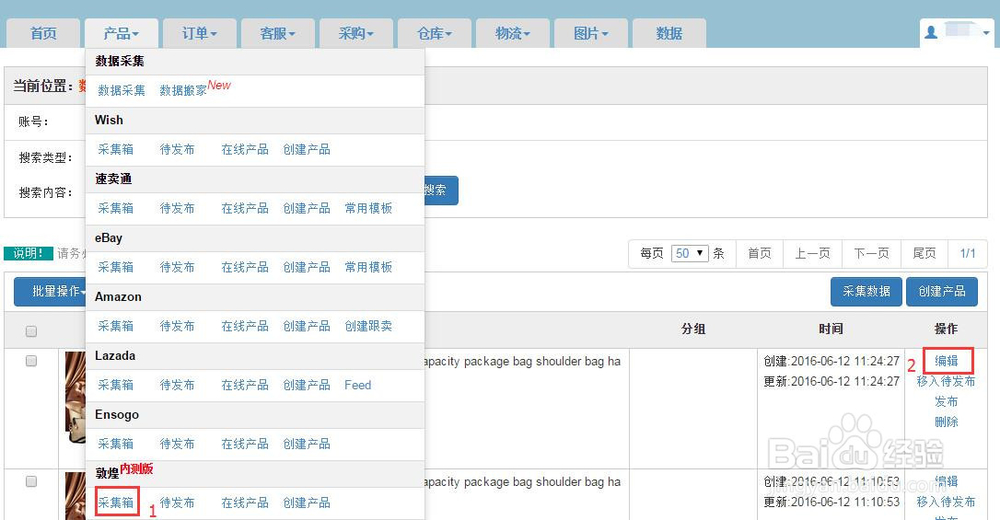Go to 上一页 in pagination

point(812,253)
